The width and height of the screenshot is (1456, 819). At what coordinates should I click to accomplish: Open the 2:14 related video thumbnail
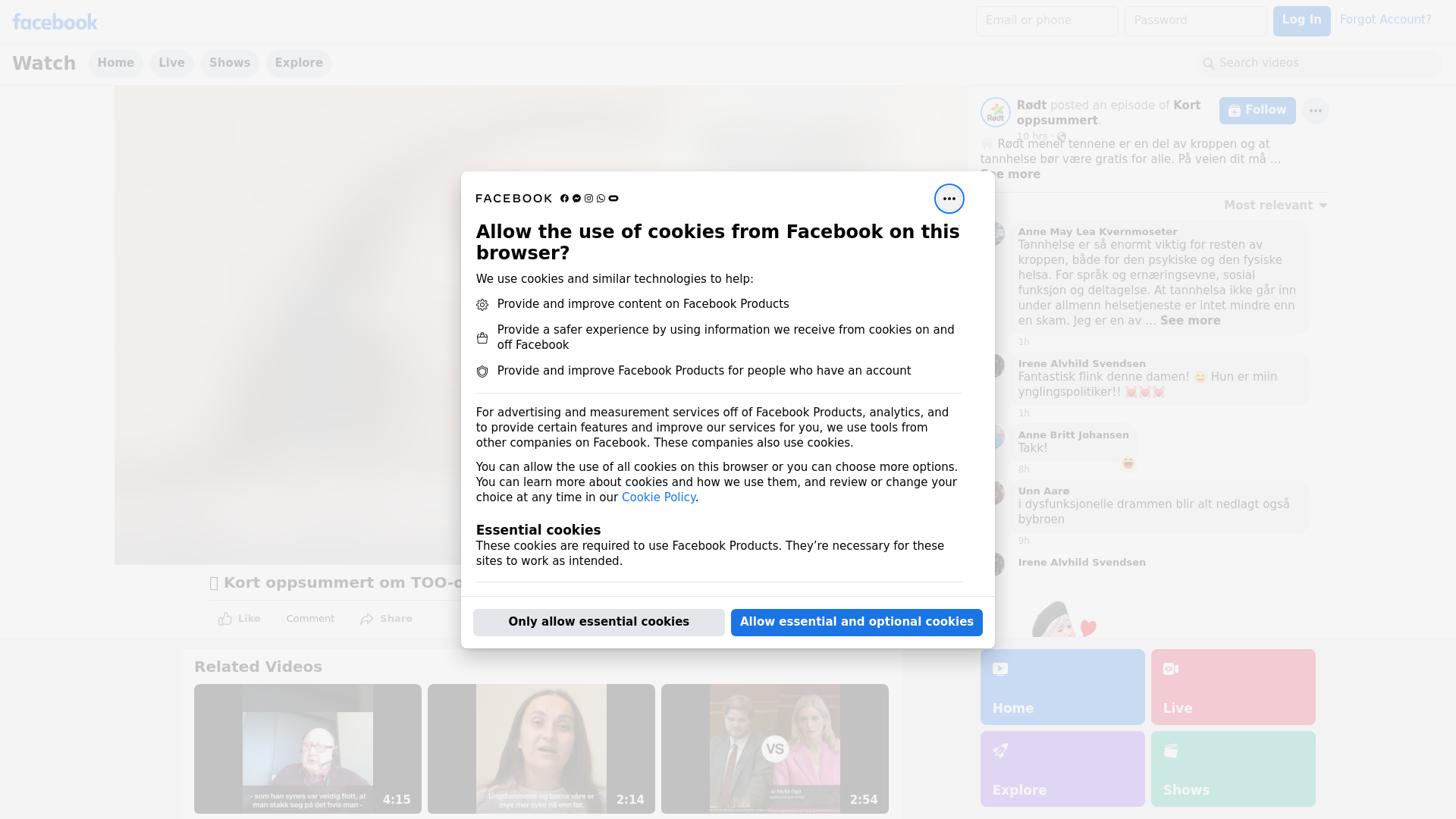point(541,748)
